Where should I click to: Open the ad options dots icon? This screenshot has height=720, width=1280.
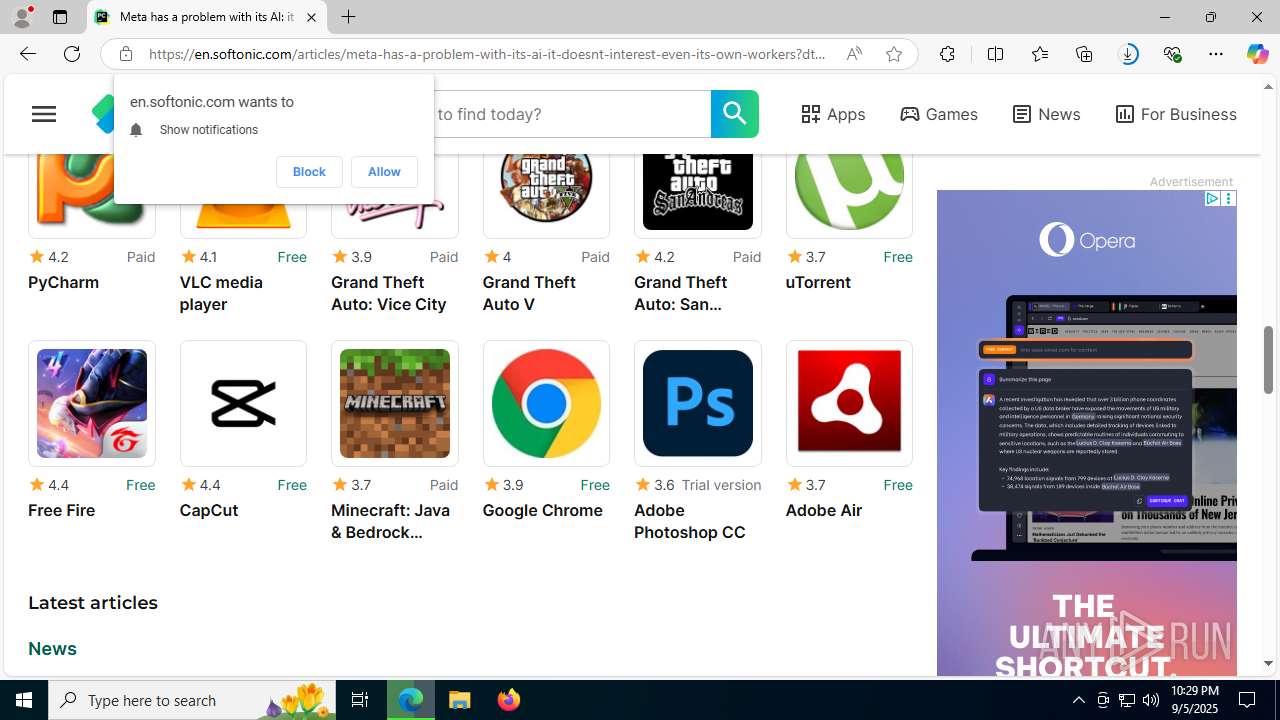(1228, 198)
